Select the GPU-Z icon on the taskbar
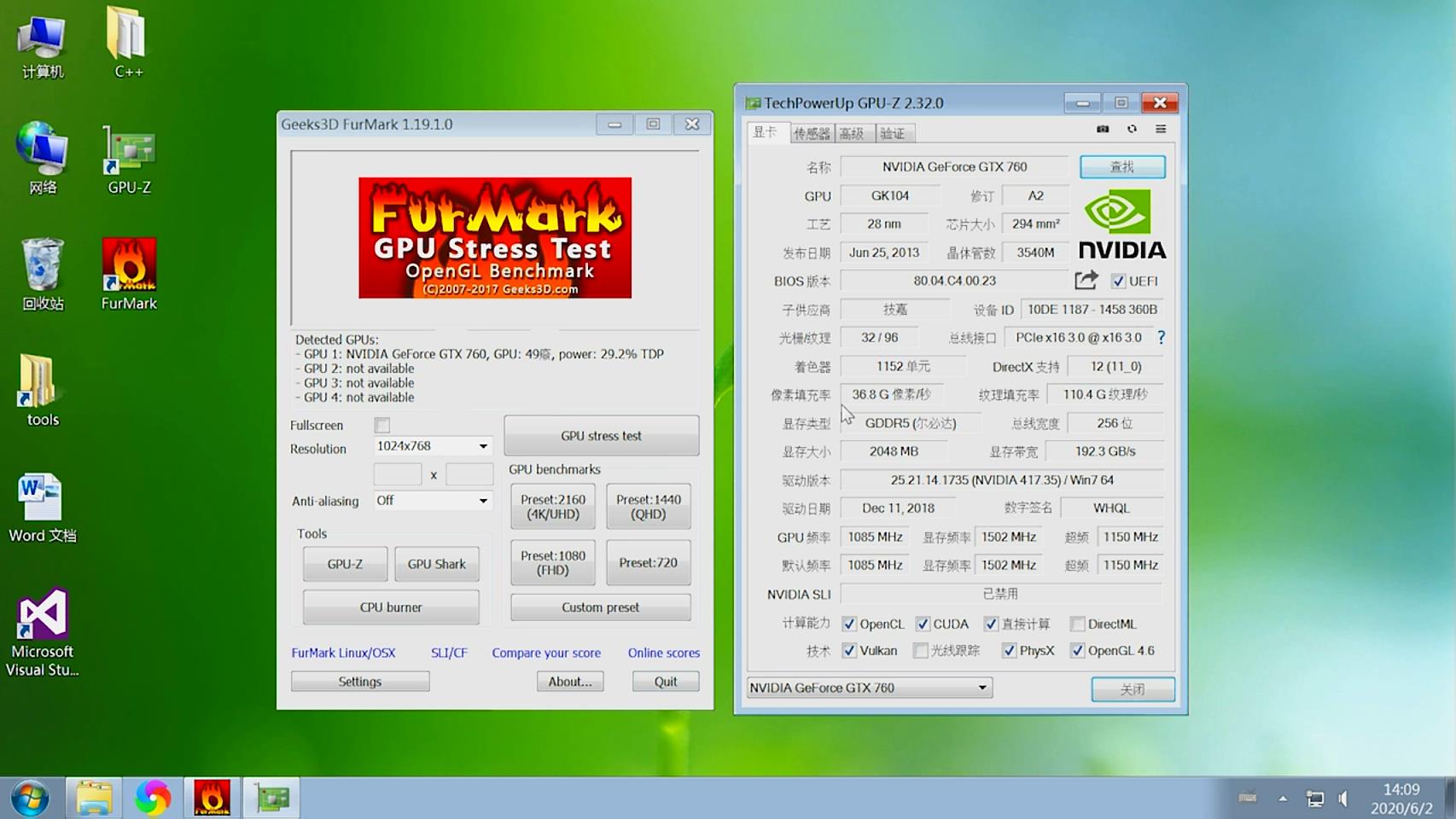 pyautogui.click(x=271, y=797)
